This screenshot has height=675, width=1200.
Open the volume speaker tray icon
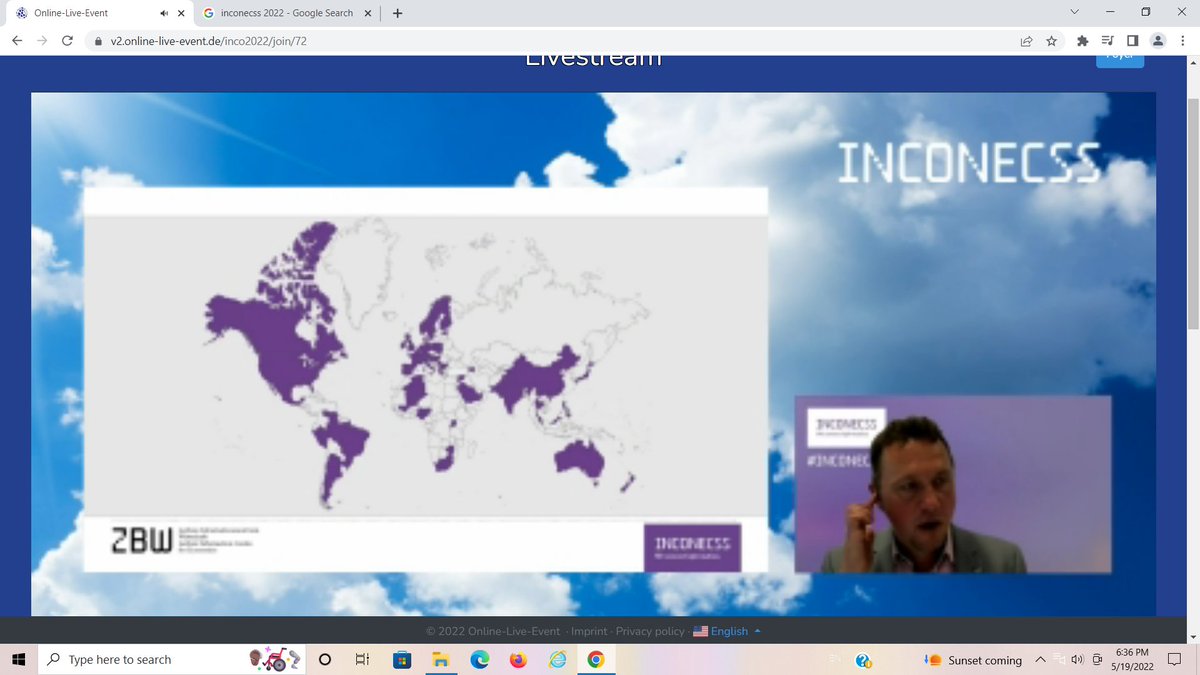tap(1077, 660)
